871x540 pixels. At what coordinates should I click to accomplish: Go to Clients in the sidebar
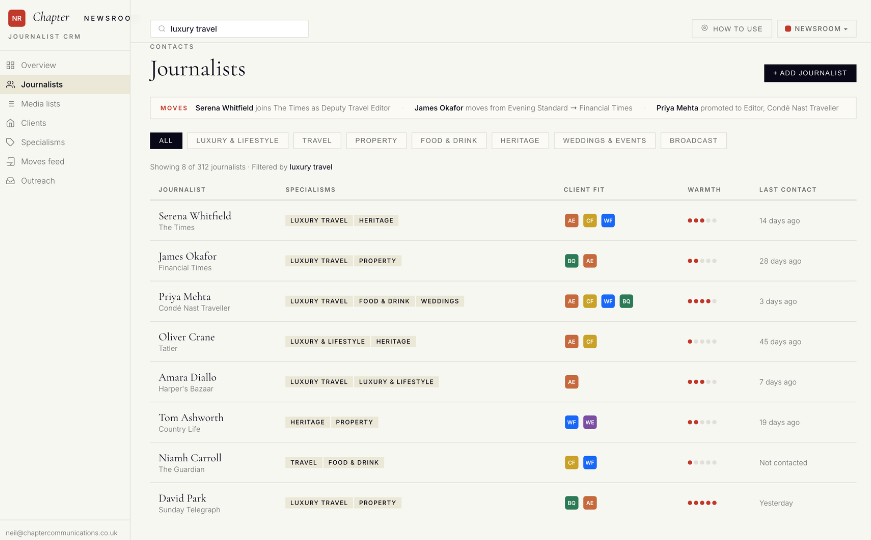pyautogui.click(x=65, y=123)
